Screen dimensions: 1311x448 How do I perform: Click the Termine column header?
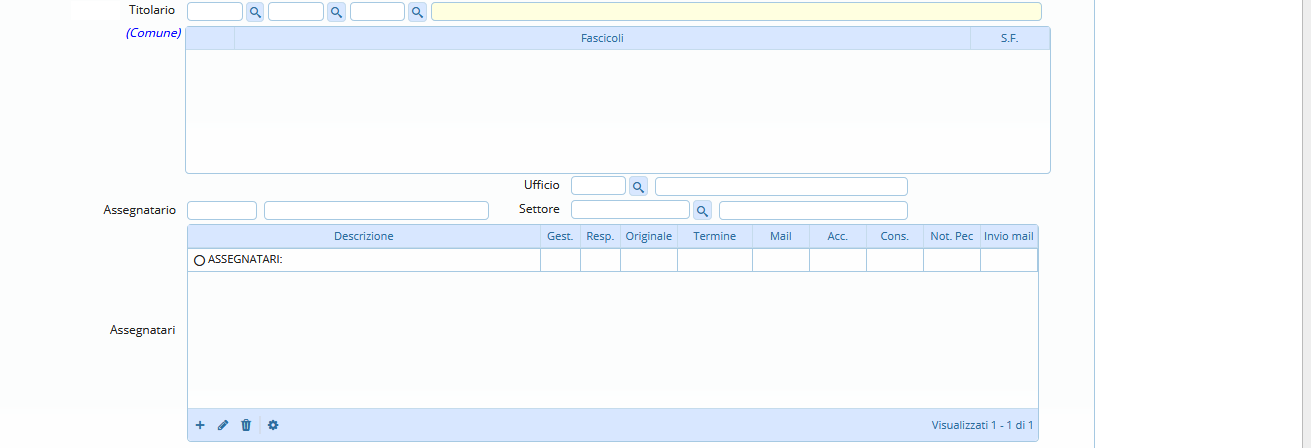[714, 236]
